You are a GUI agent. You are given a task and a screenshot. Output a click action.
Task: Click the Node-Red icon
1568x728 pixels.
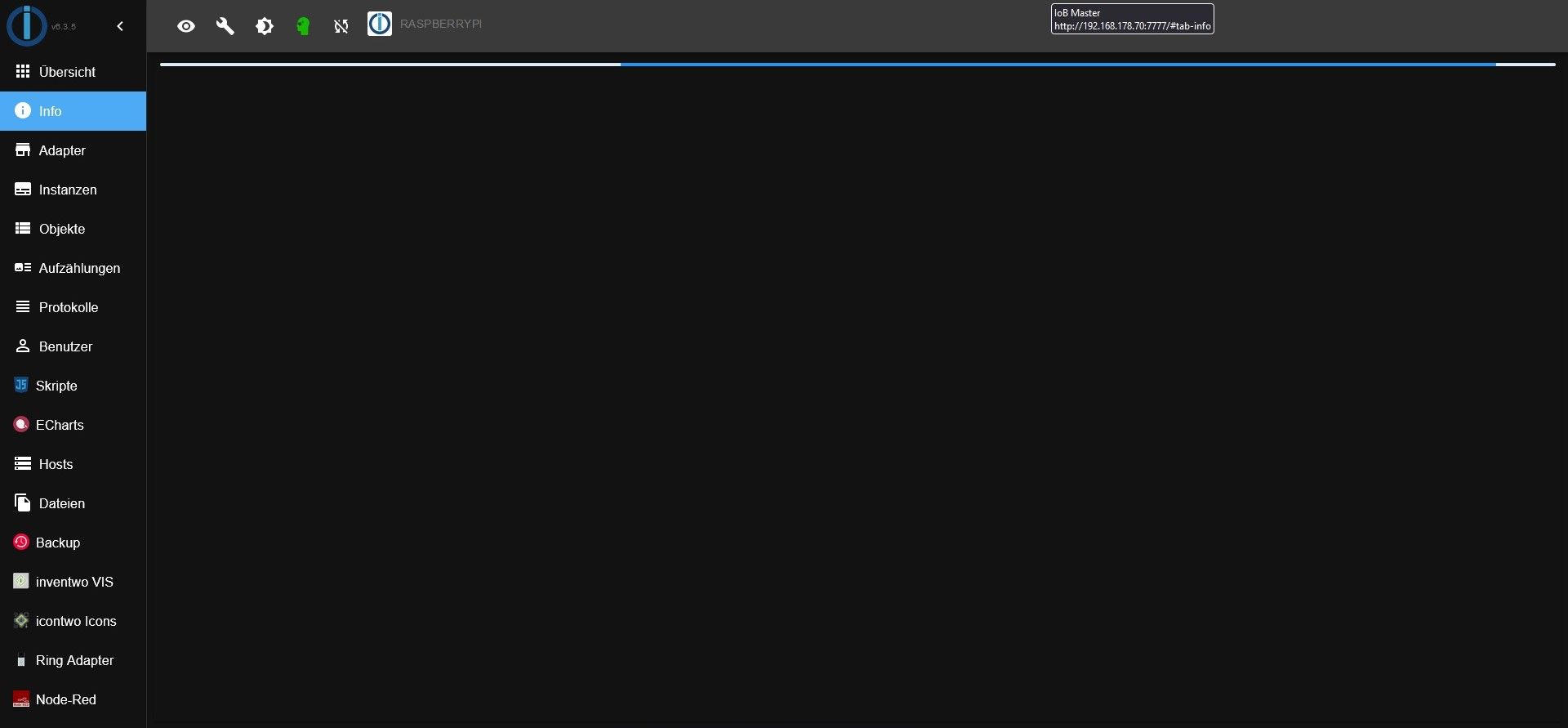click(x=21, y=699)
